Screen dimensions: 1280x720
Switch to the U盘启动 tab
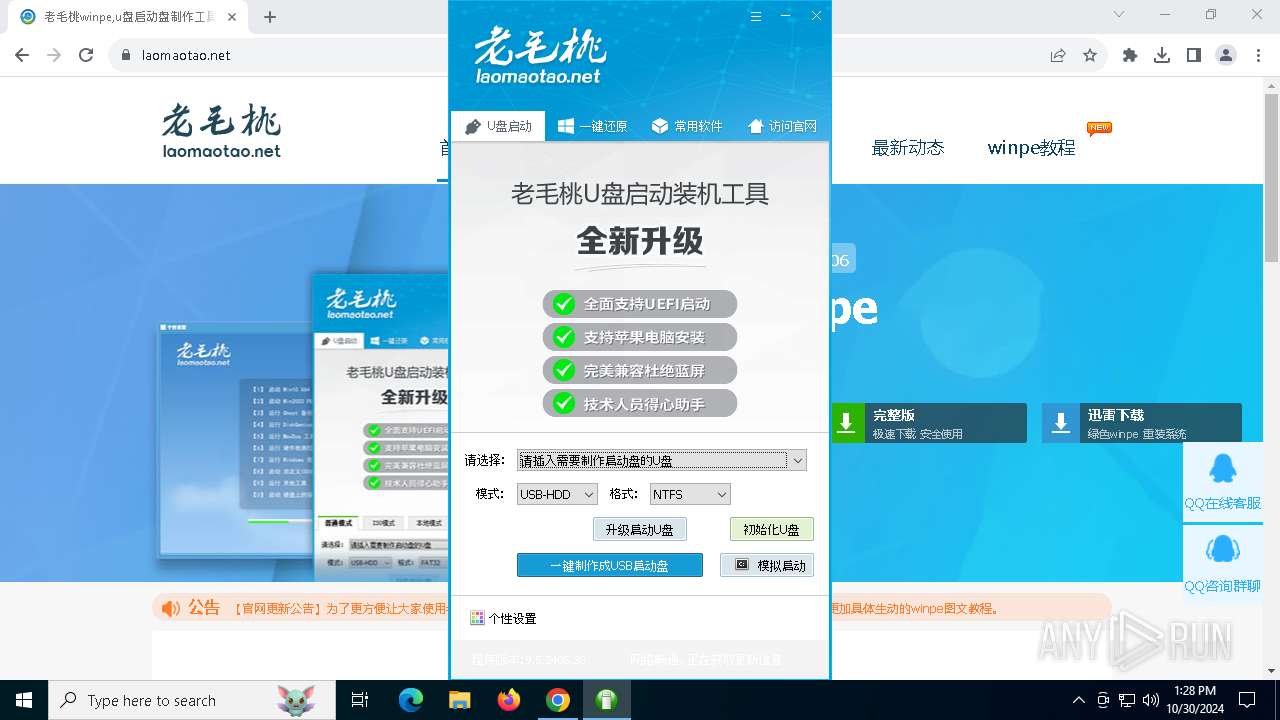pyautogui.click(x=498, y=126)
